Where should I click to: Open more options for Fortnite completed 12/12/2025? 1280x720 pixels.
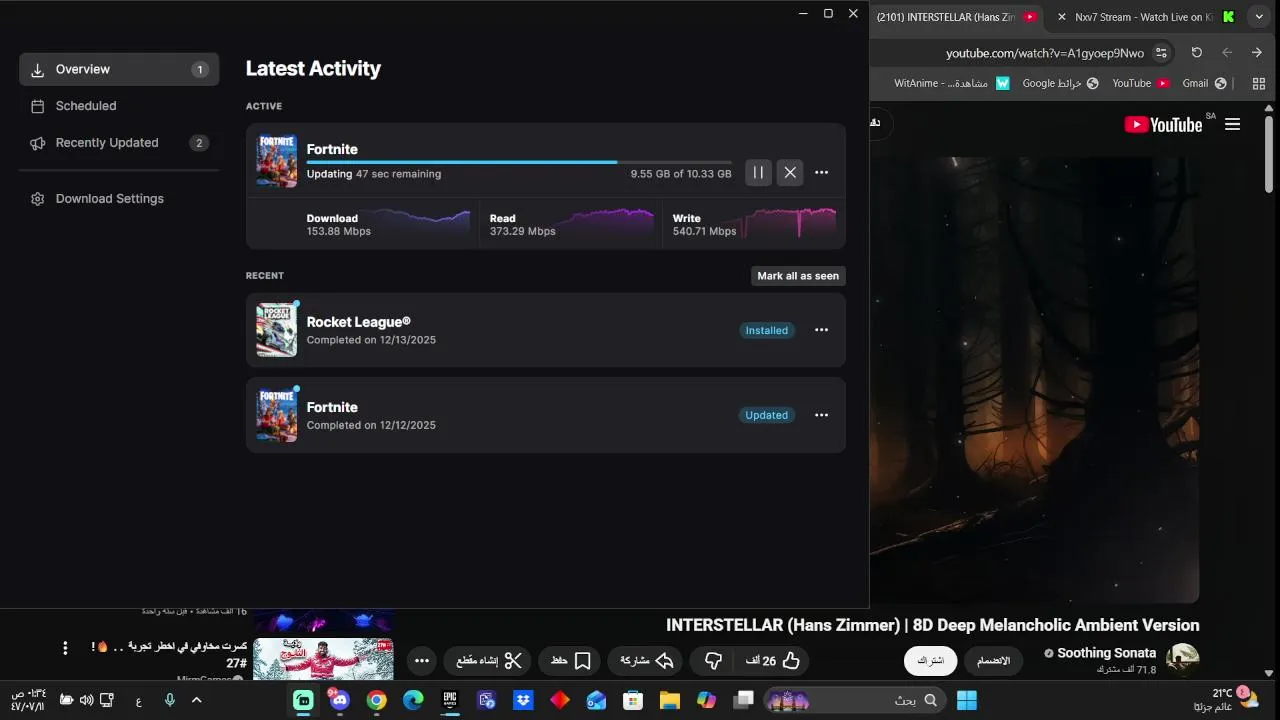821,415
